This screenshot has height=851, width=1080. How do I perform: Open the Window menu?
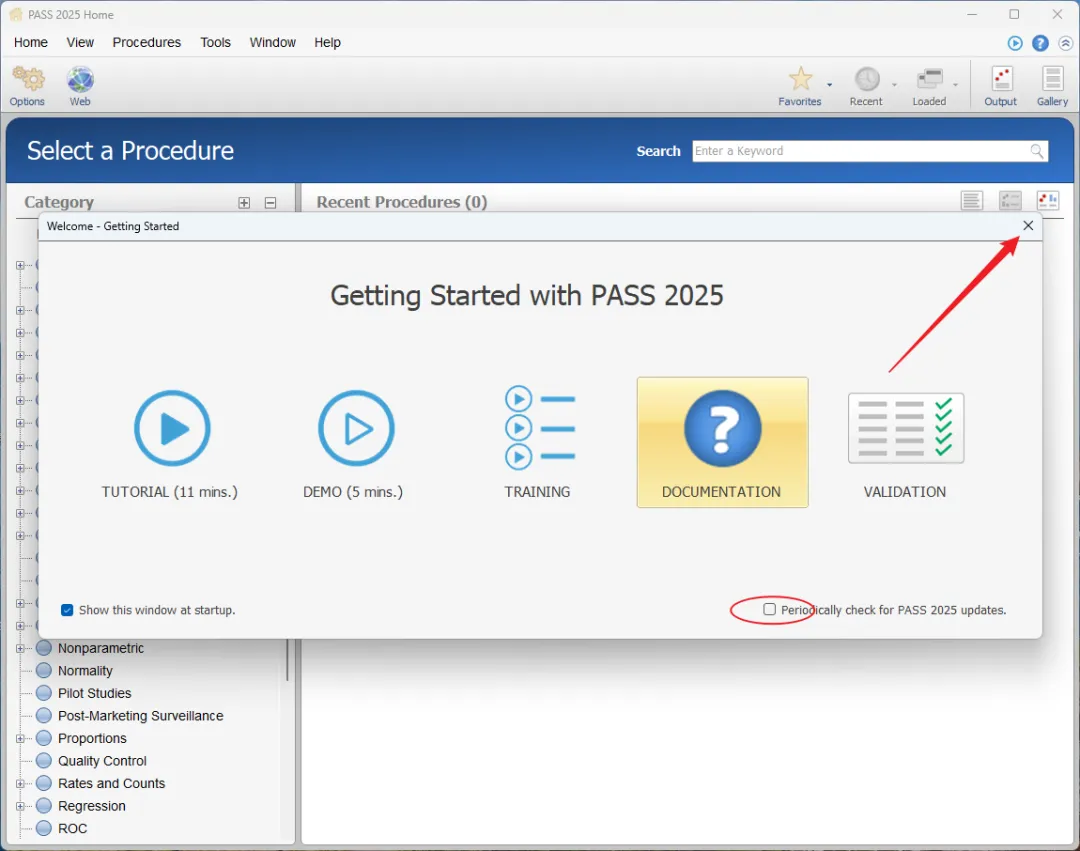coord(273,43)
